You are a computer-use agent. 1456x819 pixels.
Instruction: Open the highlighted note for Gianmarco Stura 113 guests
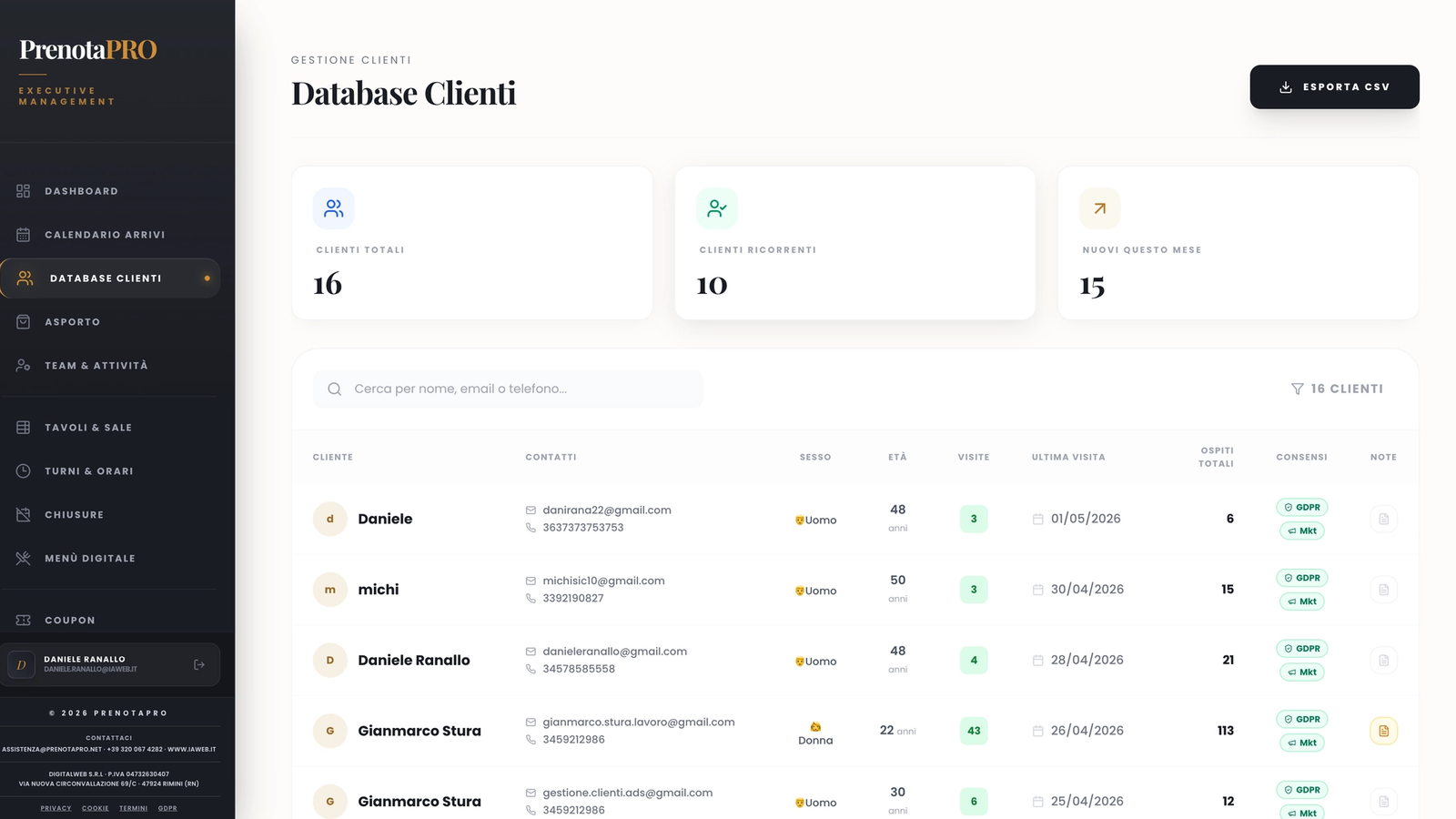pos(1383,731)
